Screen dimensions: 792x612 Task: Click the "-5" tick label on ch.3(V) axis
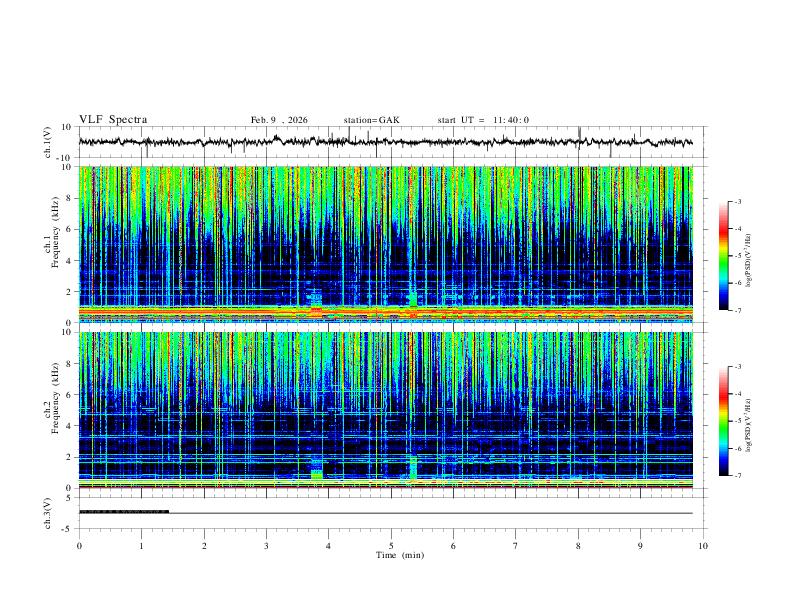(68, 529)
